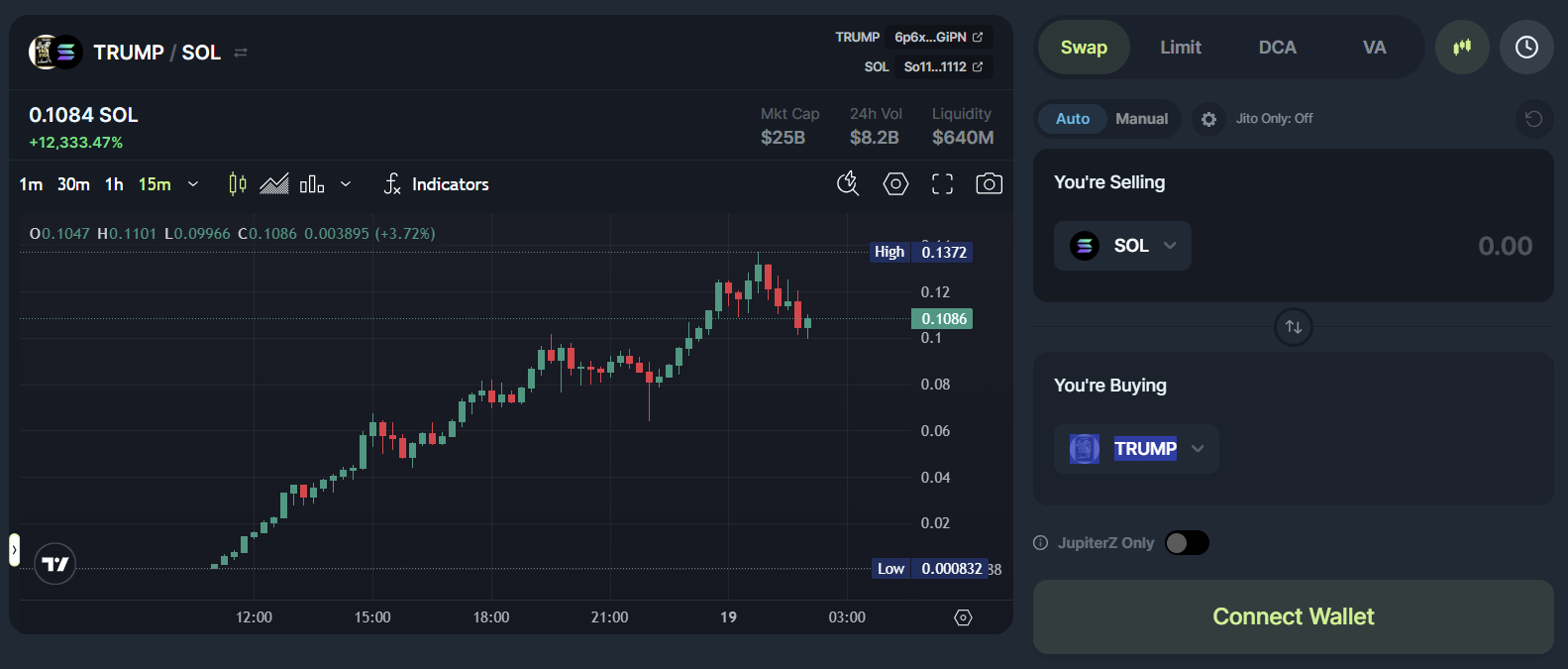Take a chart snapshot with camera icon
1568x669 pixels.
tap(989, 183)
